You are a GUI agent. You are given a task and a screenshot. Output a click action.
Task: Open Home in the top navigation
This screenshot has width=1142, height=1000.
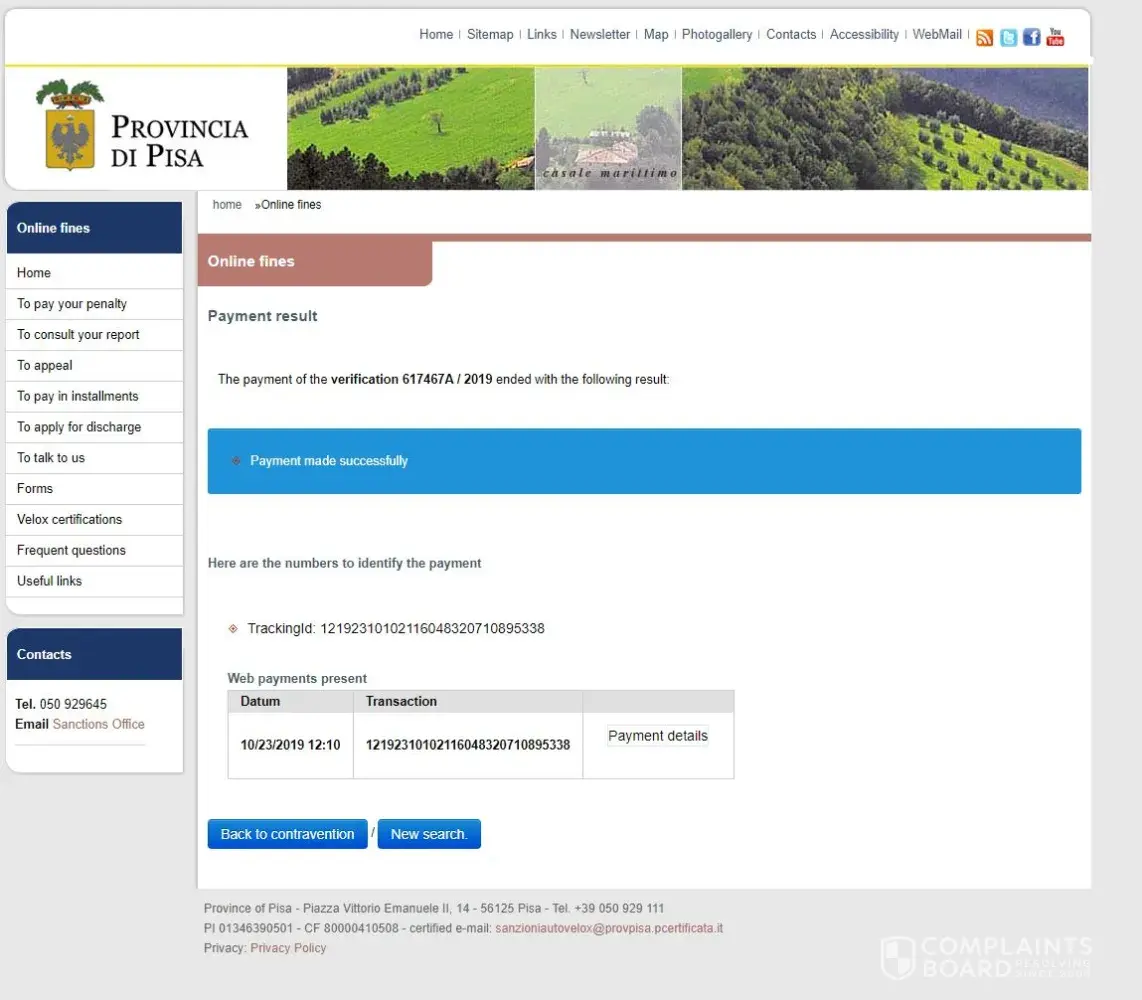(436, 34)
